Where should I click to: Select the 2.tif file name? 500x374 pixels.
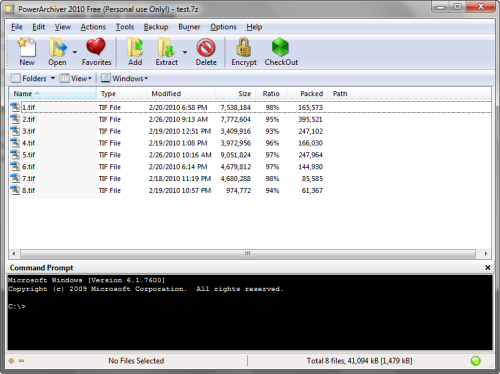(28, 119)
